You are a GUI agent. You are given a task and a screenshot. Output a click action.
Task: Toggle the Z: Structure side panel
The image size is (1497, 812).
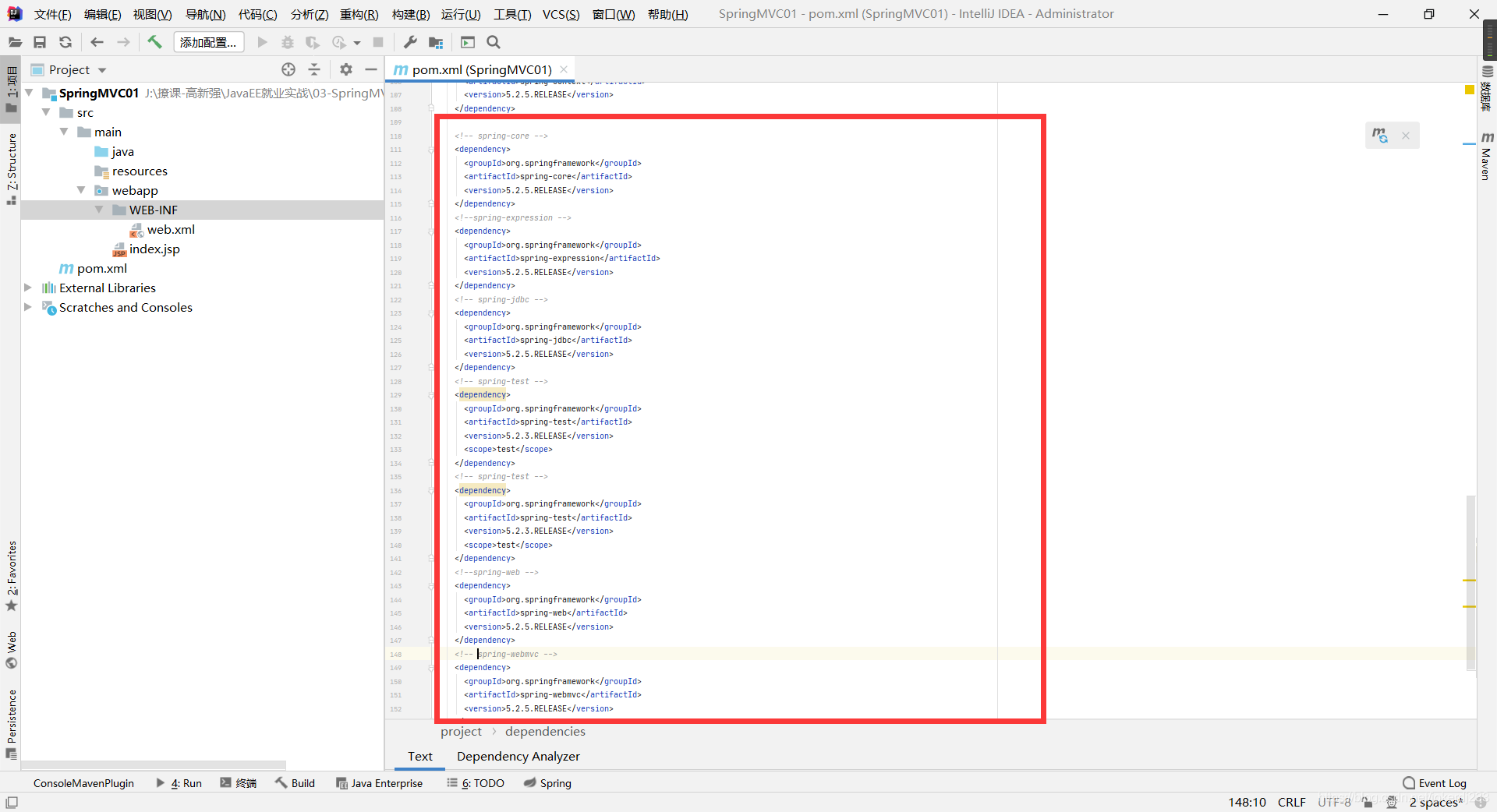pos(11,169)
